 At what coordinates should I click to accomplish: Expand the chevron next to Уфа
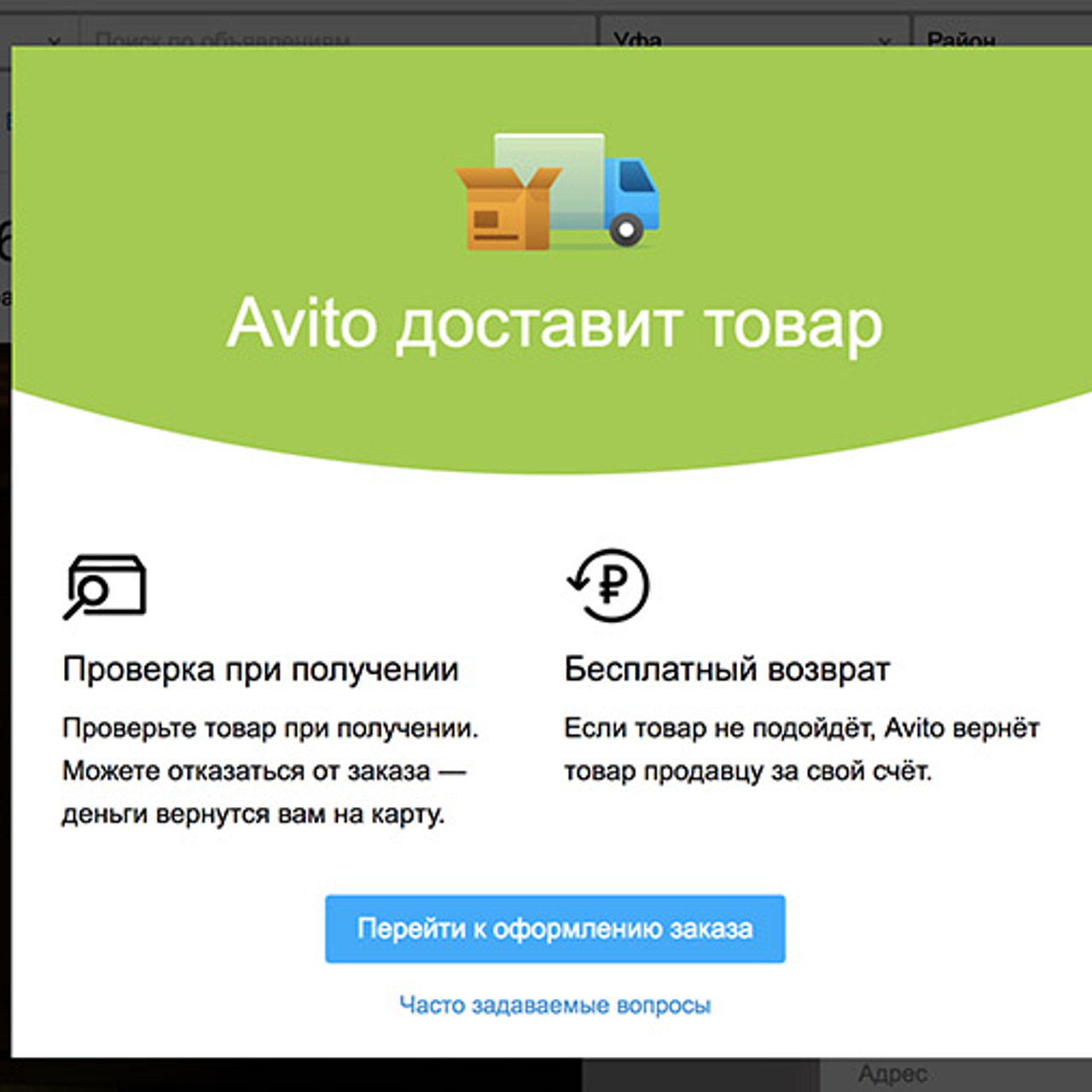click(886, 40)
